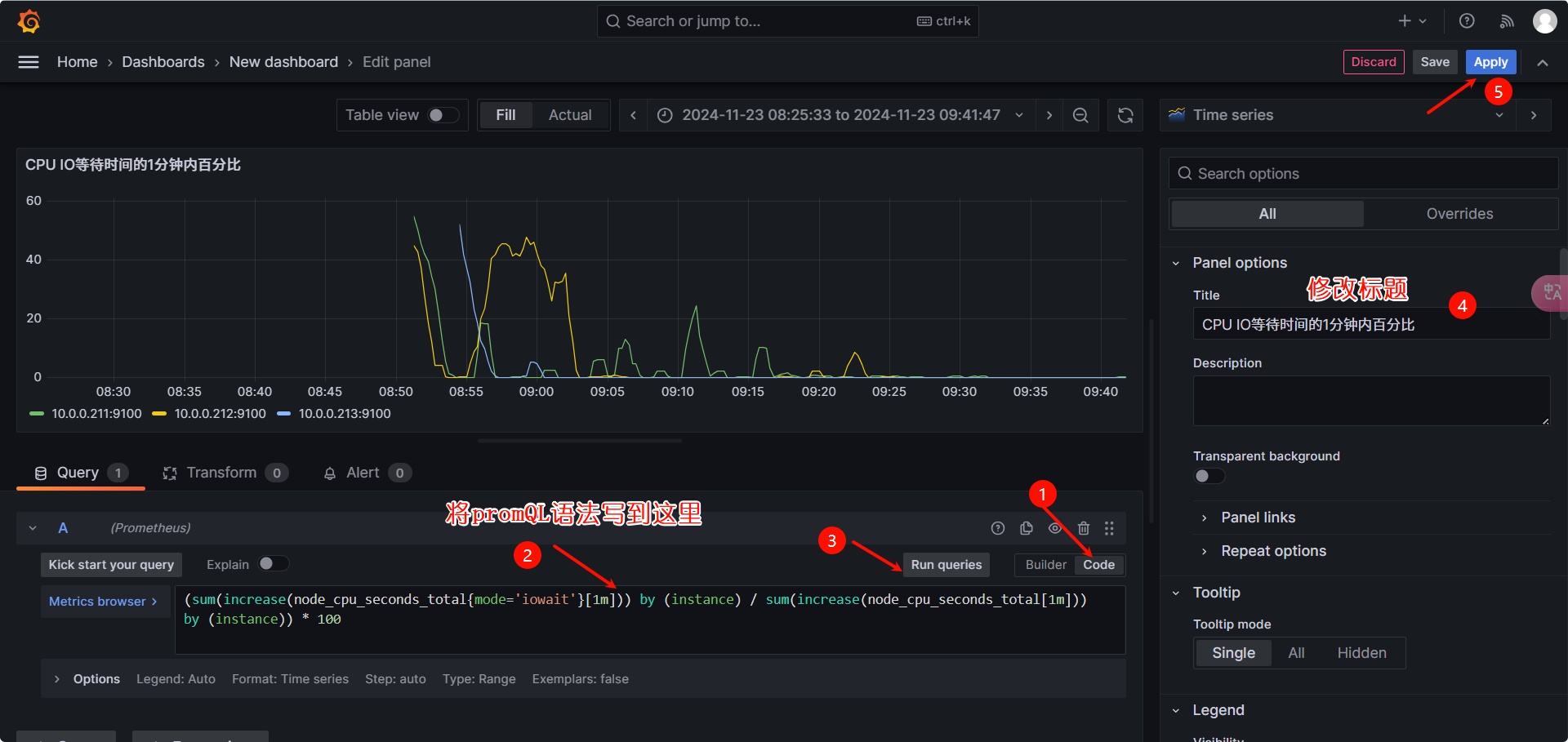This screenshot has height=742, width=1568.
Task: Enable Transparent background switch
Action: pyautogui.click(x=1209, y=476)
